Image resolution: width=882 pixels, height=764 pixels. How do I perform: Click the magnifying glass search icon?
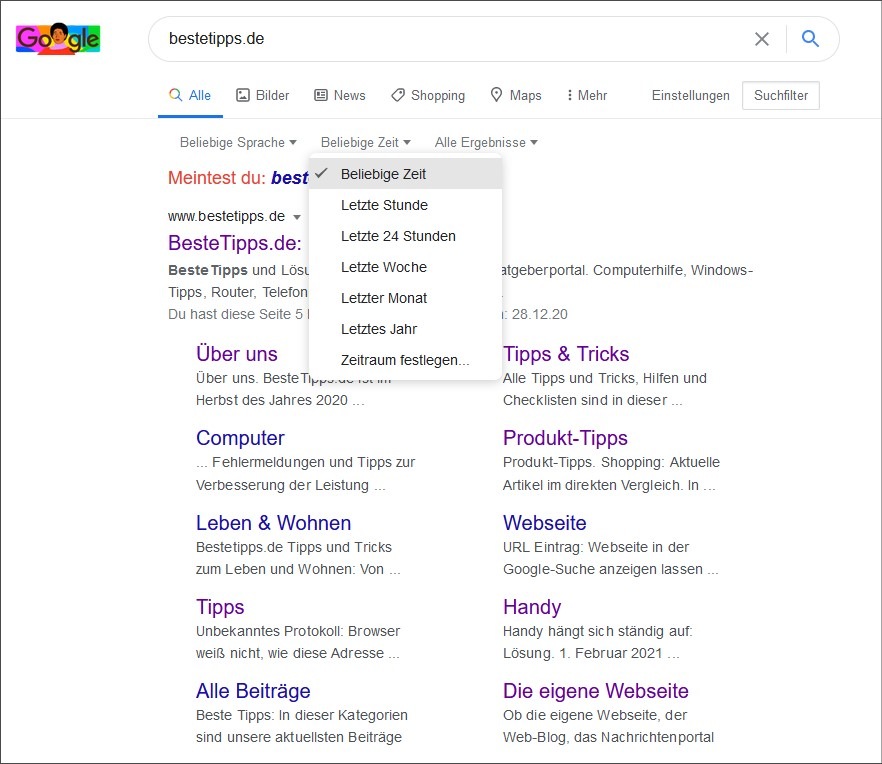(810, 38)
